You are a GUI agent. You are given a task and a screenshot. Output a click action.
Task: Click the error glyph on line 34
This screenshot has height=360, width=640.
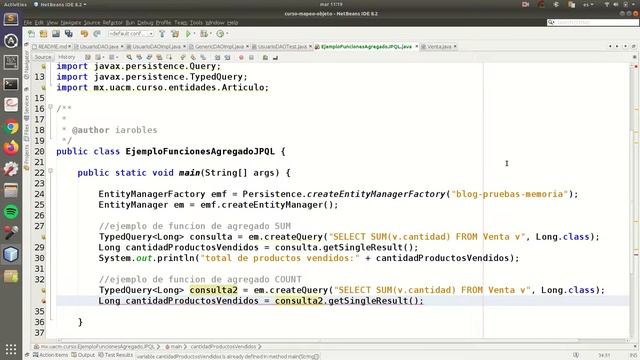pos(43,301)
